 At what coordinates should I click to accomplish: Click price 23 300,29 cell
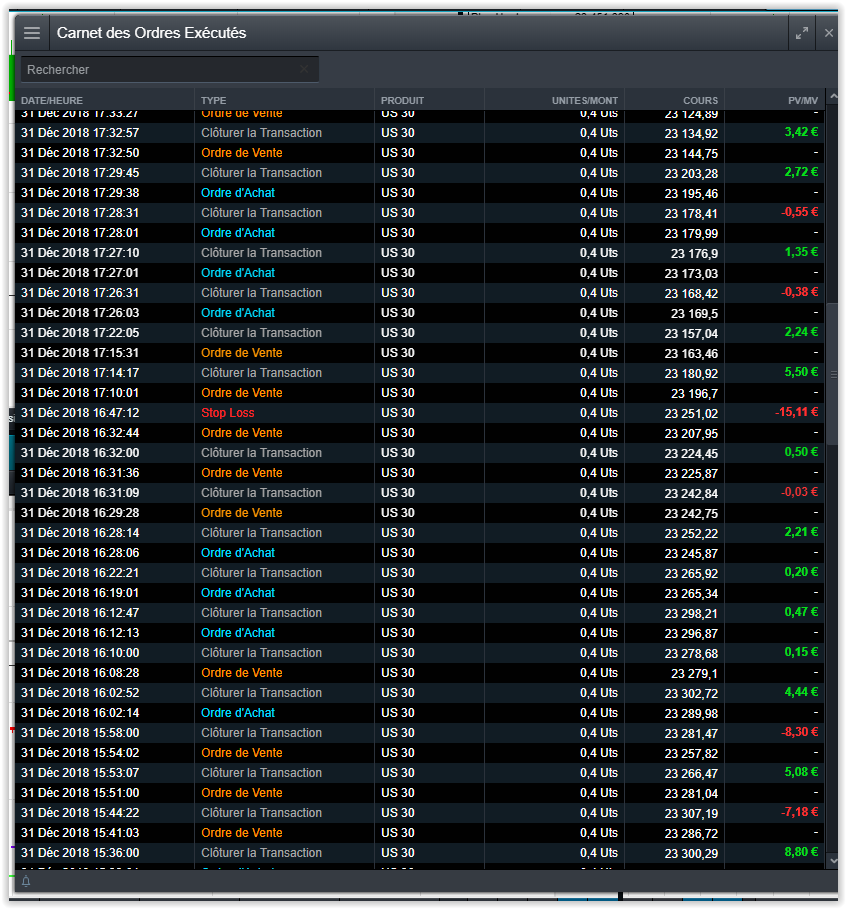click(x=691, y=854)
